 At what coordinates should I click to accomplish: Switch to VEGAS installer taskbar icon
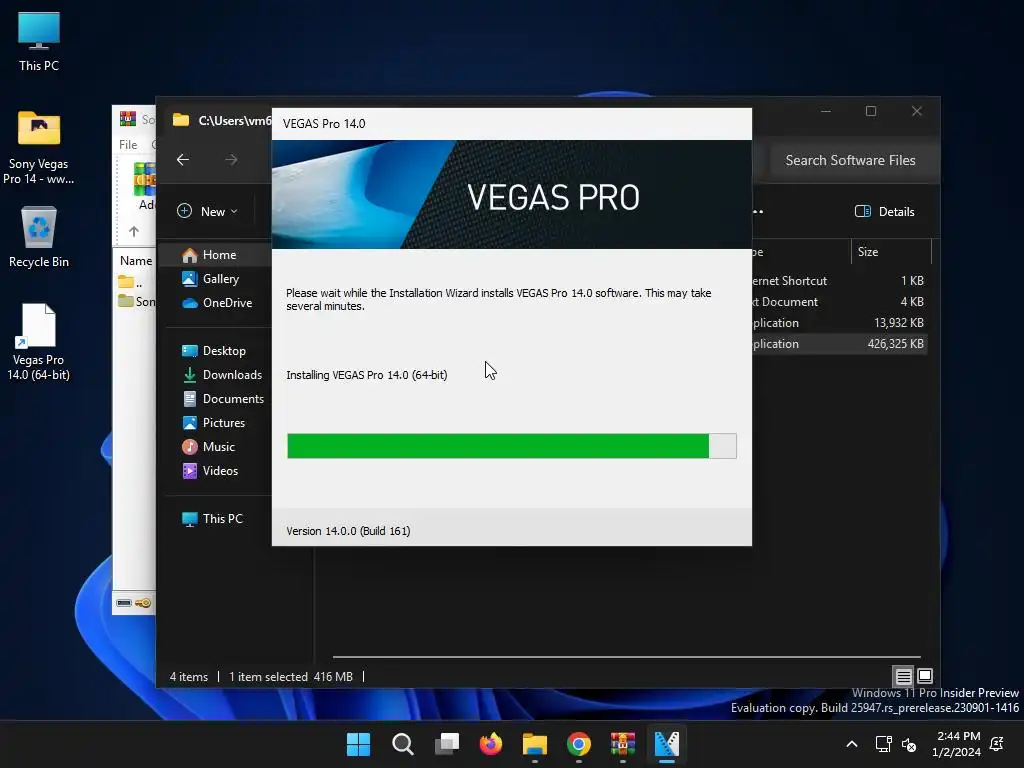point(667,744)
